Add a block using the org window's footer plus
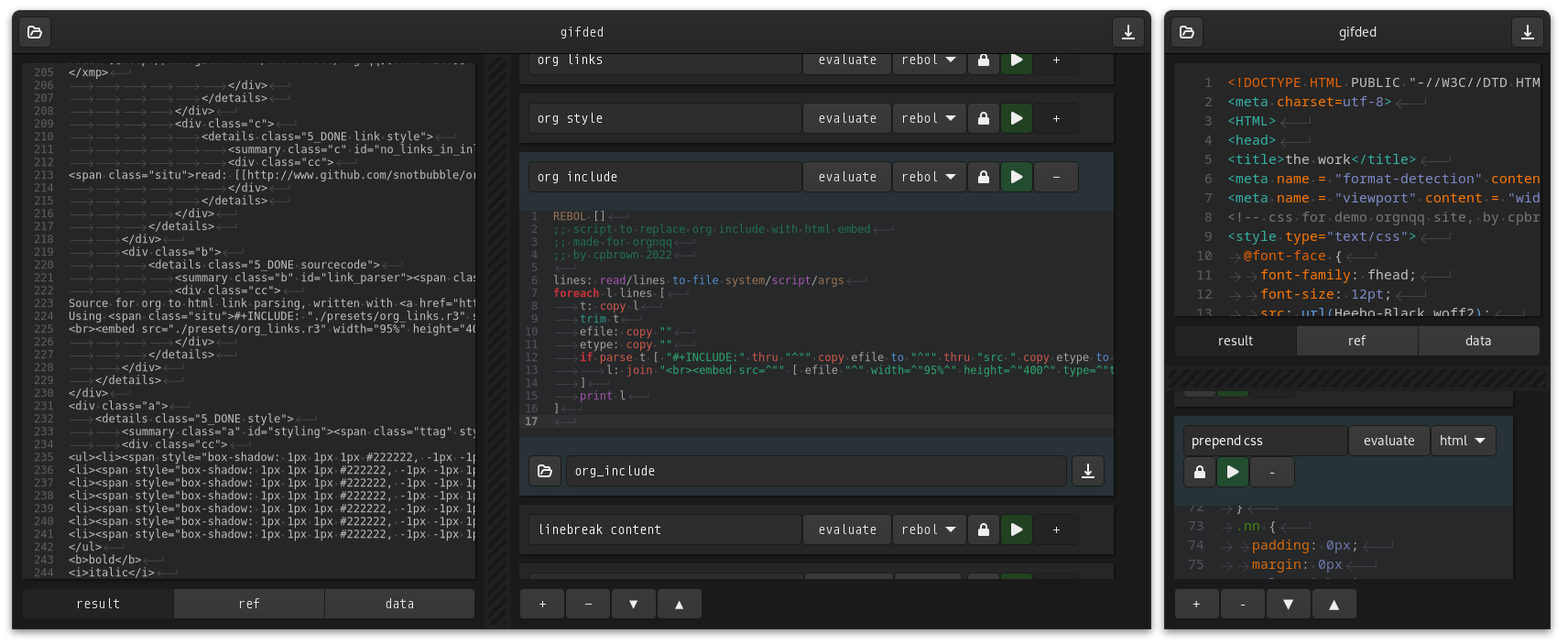 tap(543, 604)
